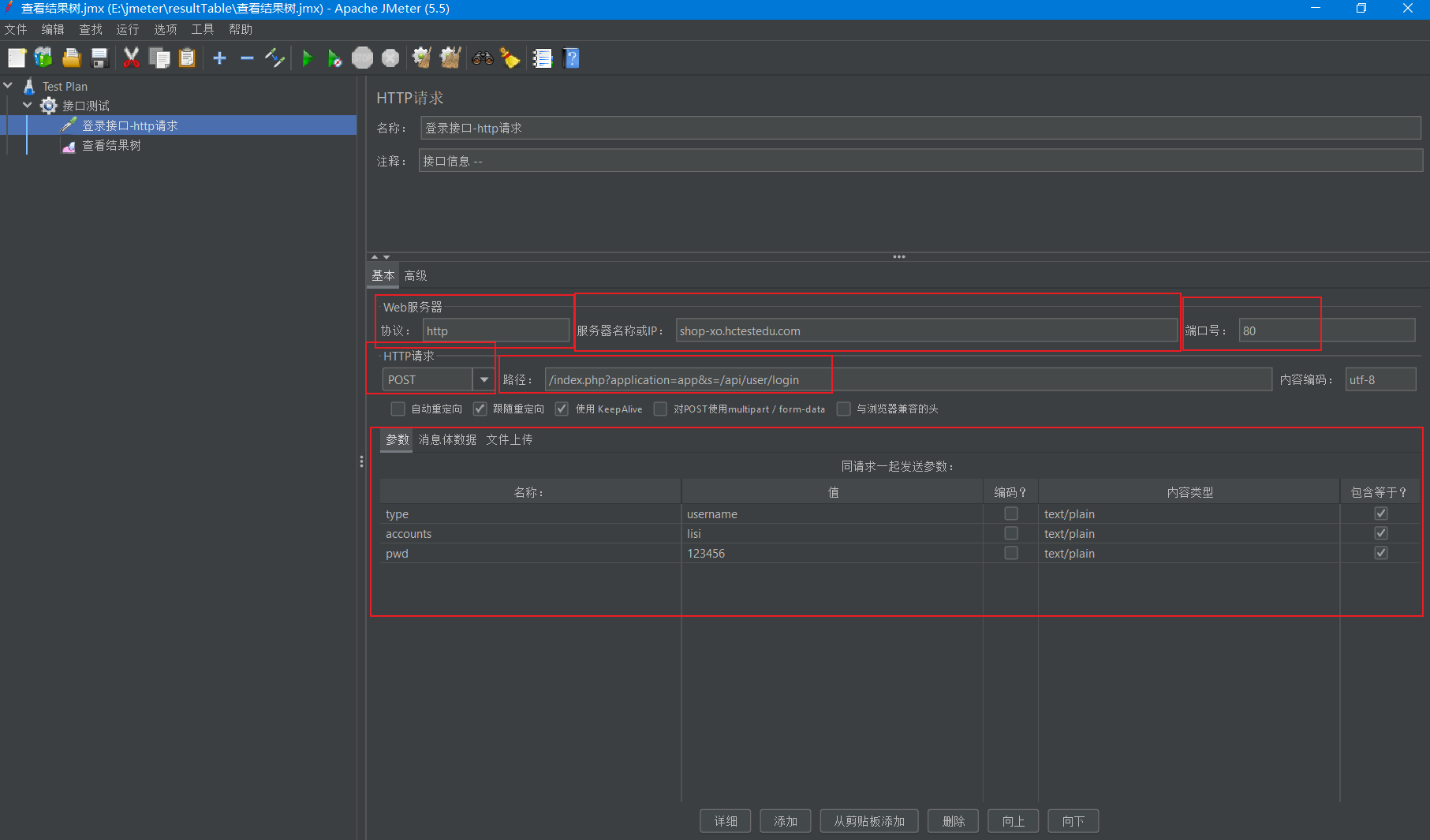
Task: Select 查看结果树 listener in tree
Action: point(111,145)
